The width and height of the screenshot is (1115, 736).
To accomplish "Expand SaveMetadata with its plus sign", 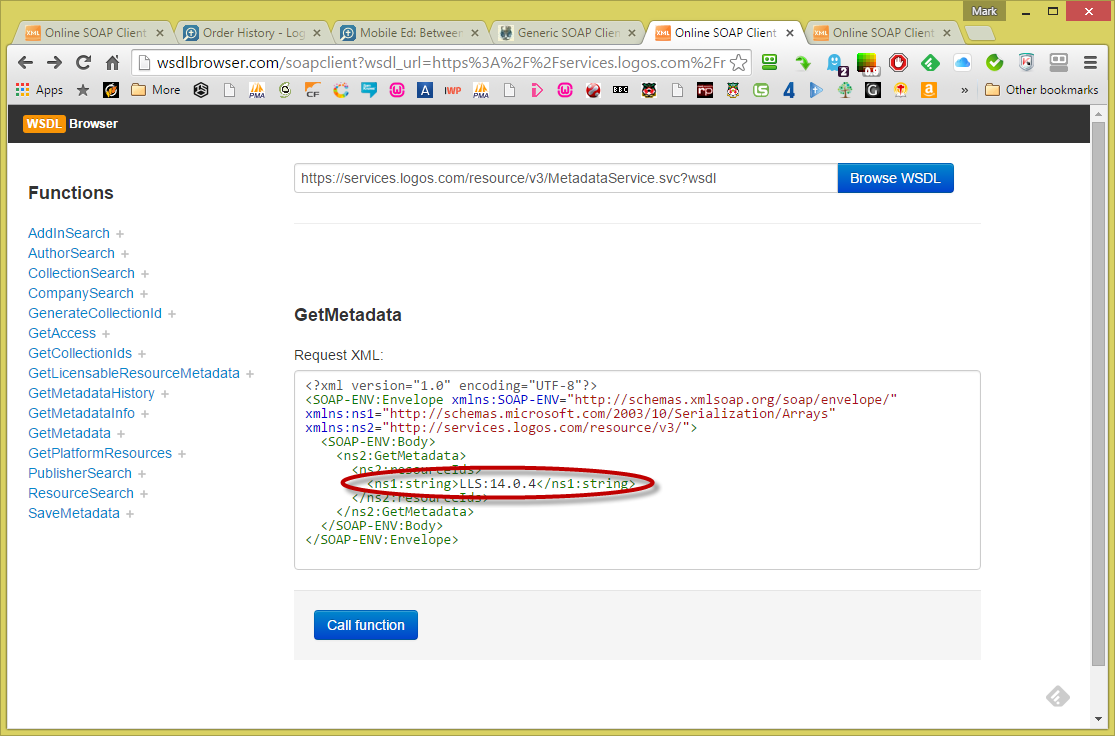I will coord(129,513).
